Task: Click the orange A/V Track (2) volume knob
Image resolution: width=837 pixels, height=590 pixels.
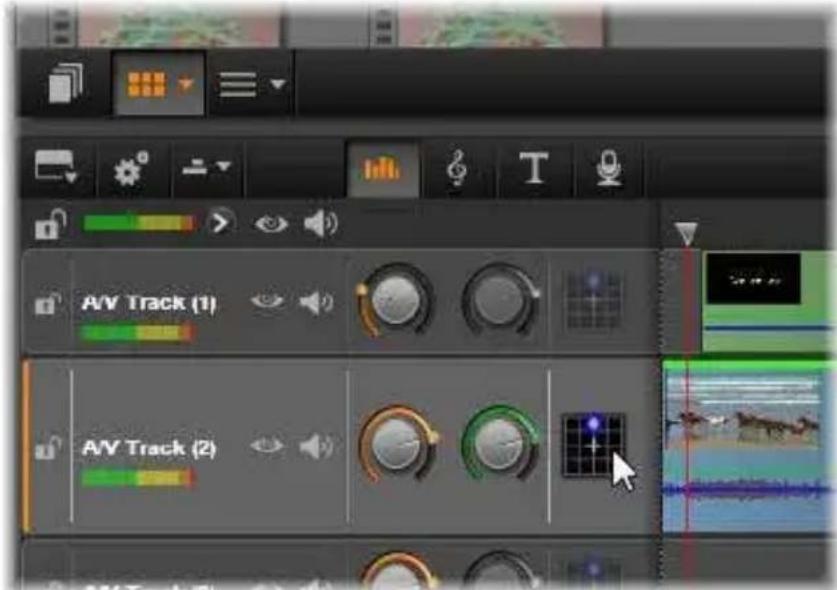Action: pyautogui.click(x=397, y=444)
